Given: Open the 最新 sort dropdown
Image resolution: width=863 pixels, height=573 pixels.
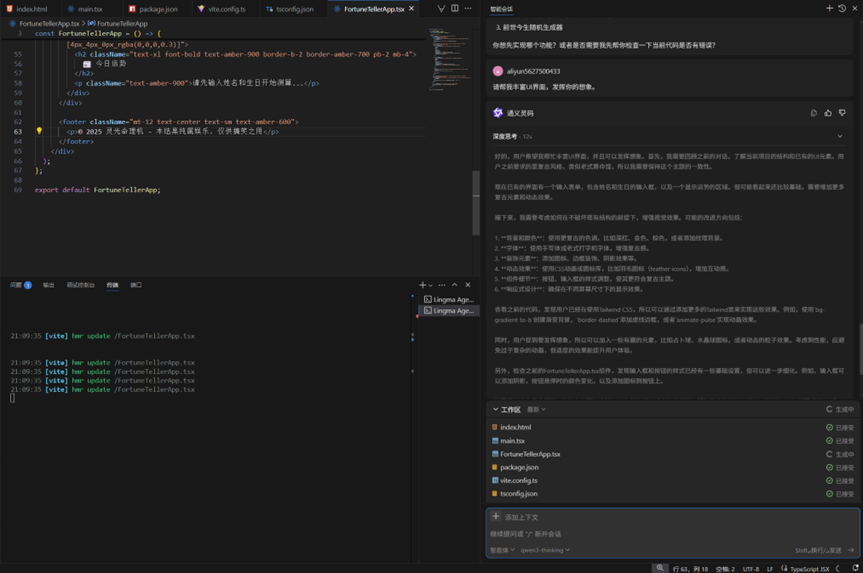Looking at the screenshot, I should coord(537,410).
